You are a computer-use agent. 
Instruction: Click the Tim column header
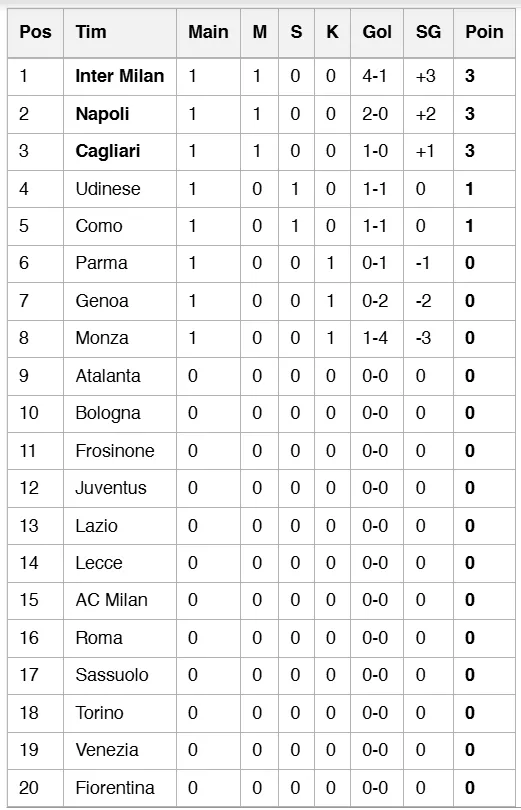(91, 32)
